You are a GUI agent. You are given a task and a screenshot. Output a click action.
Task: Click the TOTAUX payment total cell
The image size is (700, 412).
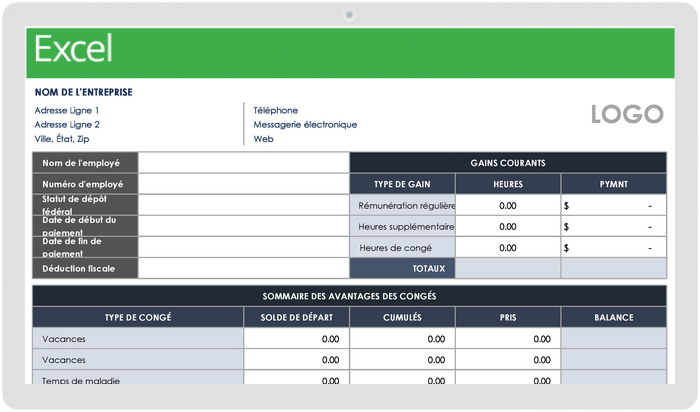(x=614, y=268)
